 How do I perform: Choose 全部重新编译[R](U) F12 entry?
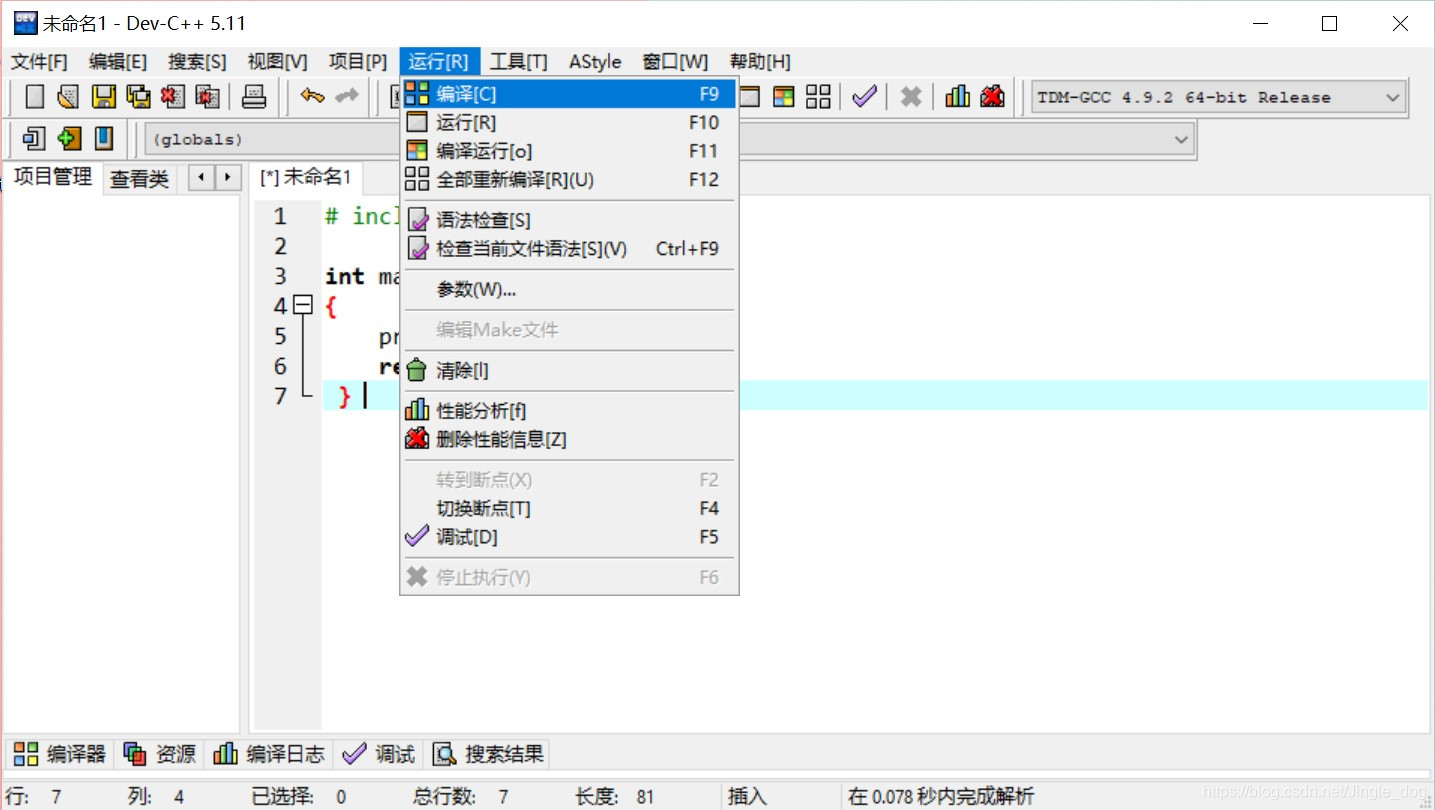[569, 180]
